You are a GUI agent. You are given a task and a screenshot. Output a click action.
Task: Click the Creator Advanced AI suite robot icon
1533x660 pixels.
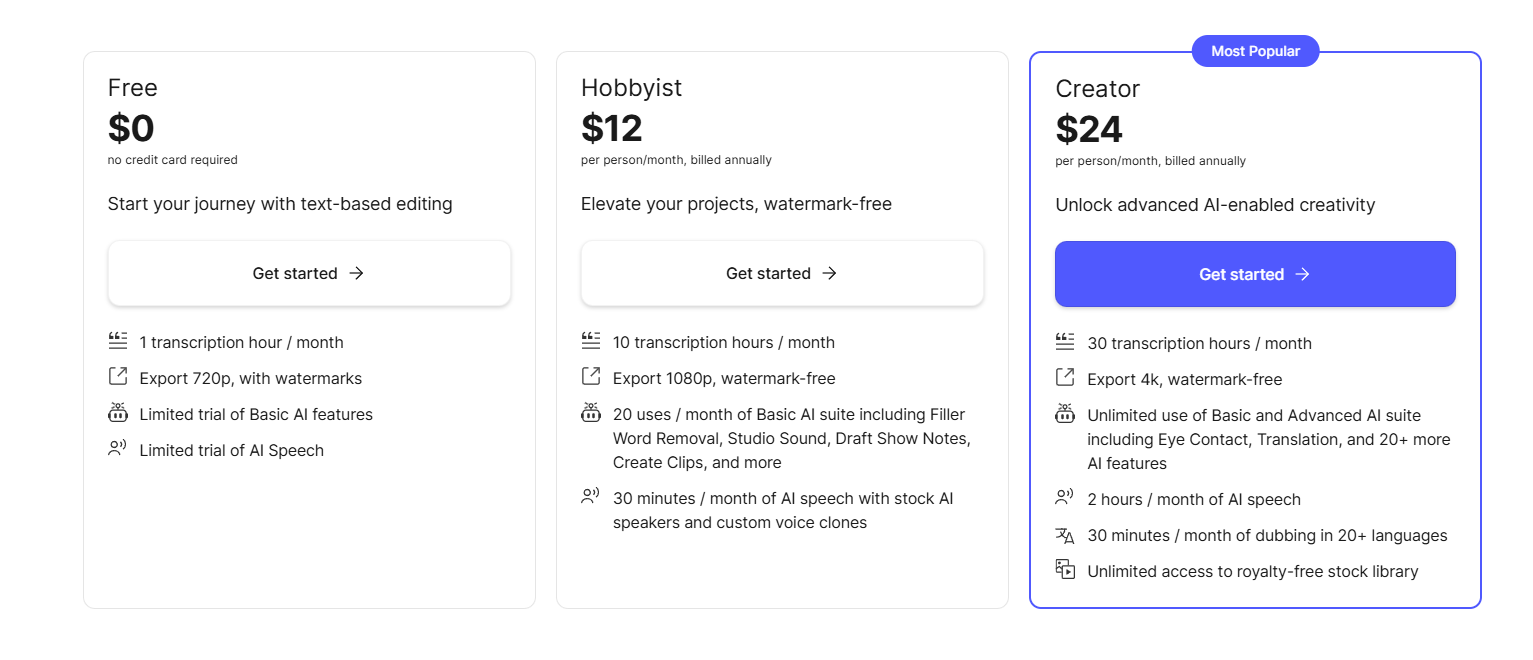[x=1065, y=414]
